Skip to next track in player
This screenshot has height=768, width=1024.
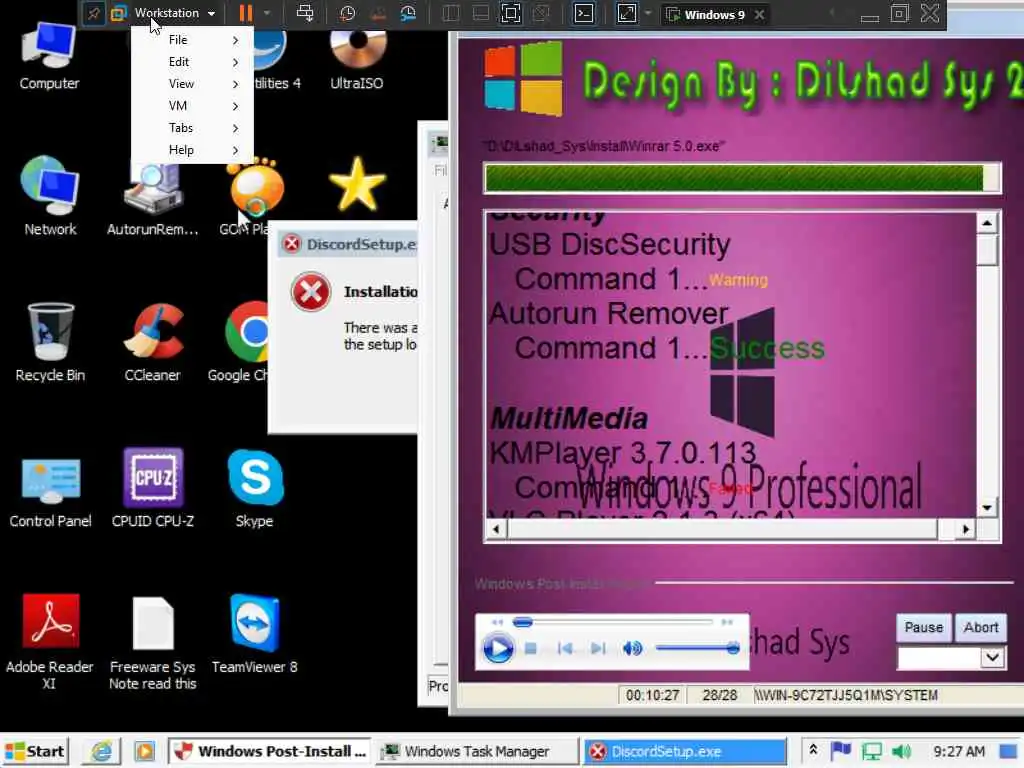[x=598, y=648]
